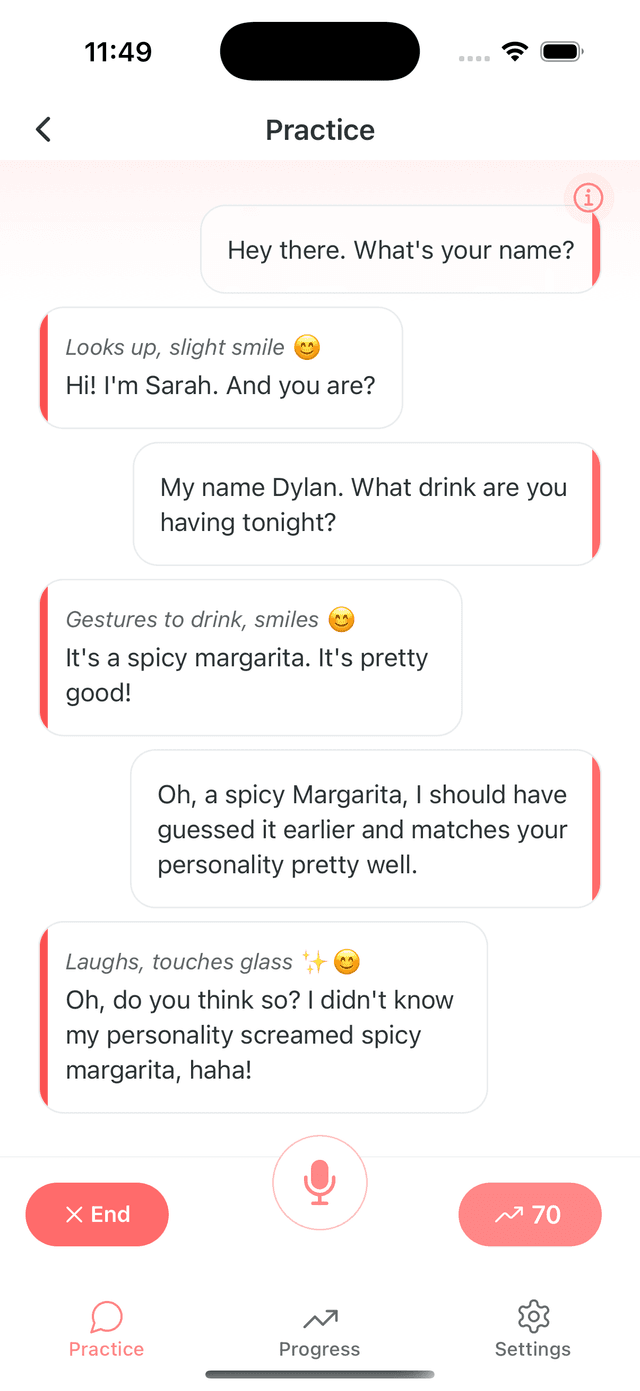
Task: Open the info icon button
Action: [x=588, y=198]
